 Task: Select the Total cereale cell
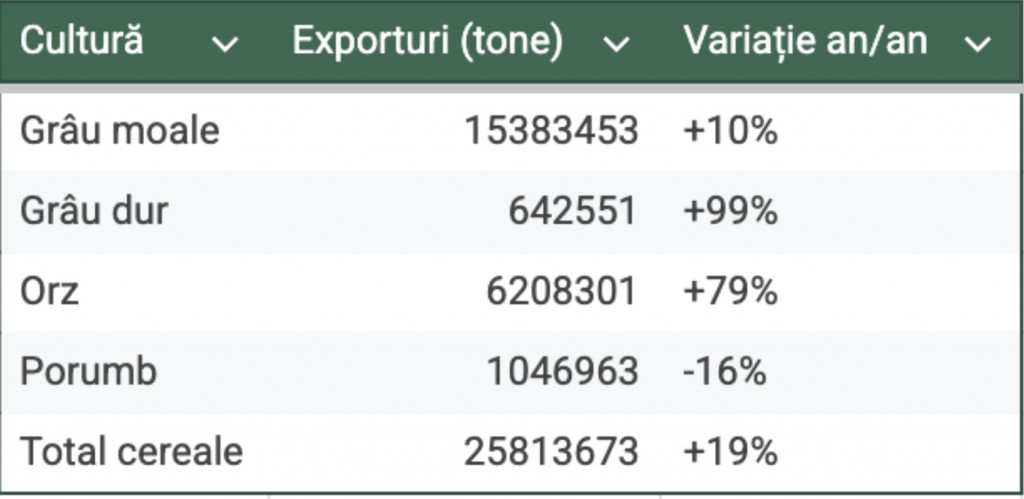[x=131, y=452]
